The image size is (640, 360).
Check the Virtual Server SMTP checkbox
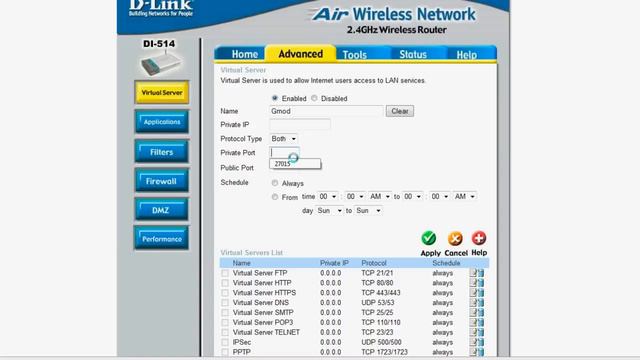coord(225,313)
